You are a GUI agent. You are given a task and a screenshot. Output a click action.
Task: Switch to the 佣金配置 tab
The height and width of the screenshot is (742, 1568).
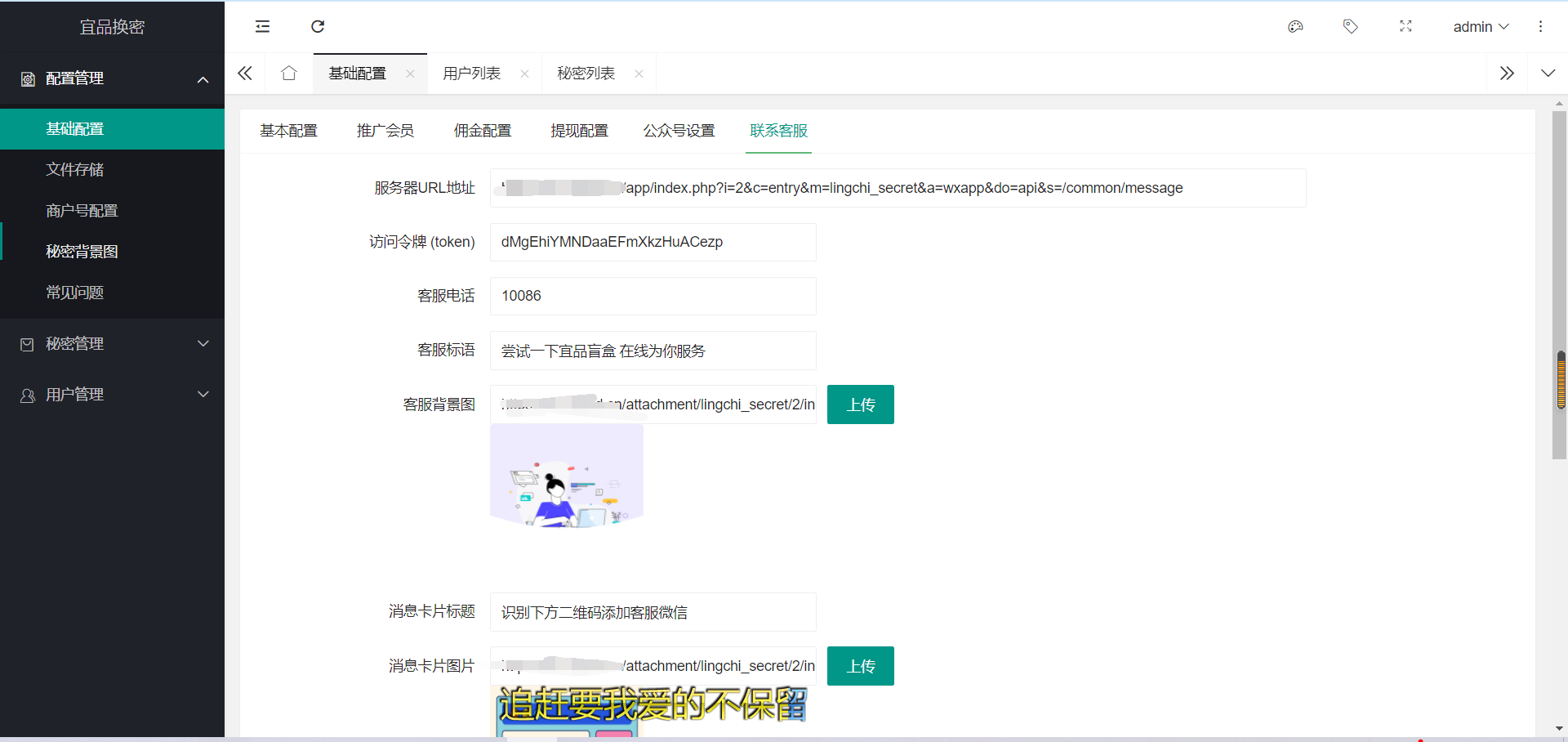pos(482,131)
